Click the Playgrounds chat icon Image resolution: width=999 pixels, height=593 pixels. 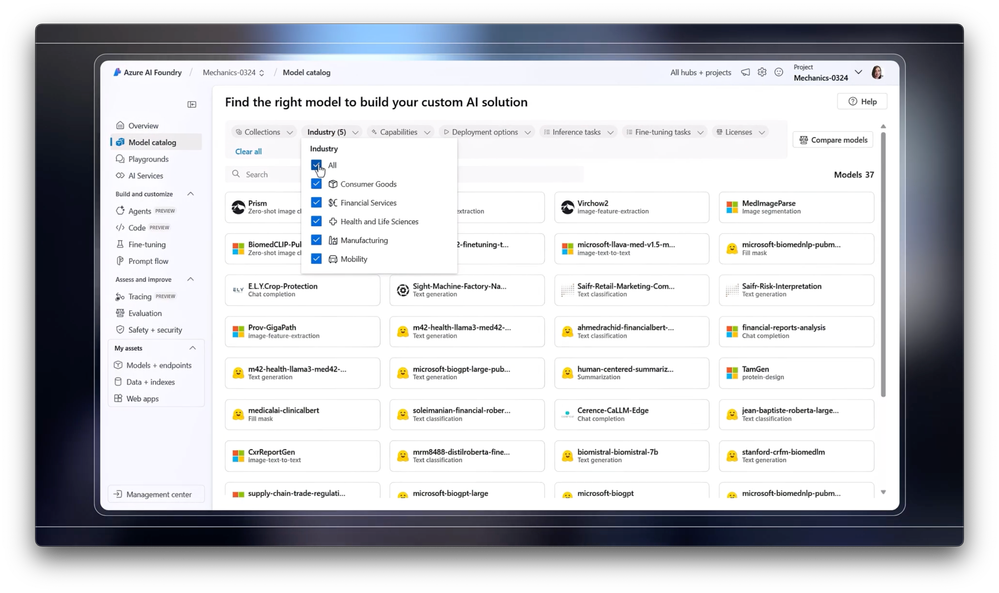120,159
